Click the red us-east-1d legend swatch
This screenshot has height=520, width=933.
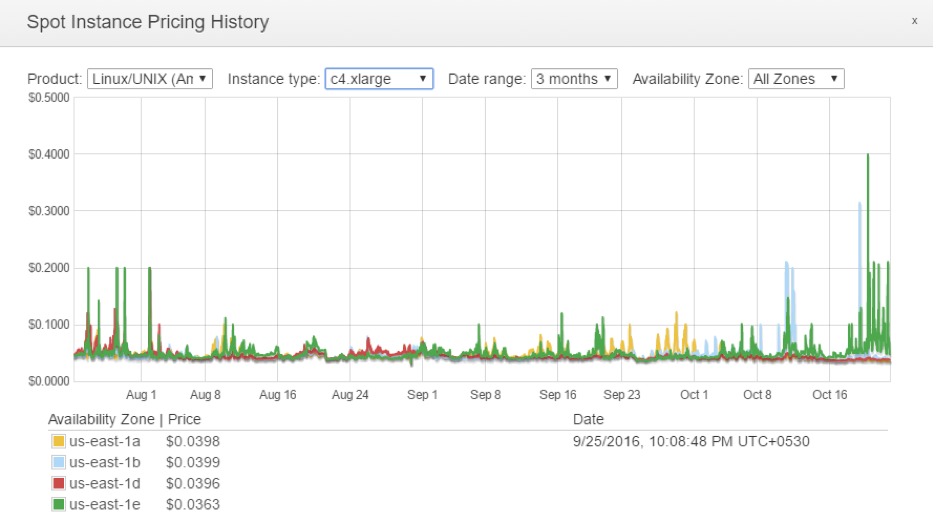pos(58,483)
